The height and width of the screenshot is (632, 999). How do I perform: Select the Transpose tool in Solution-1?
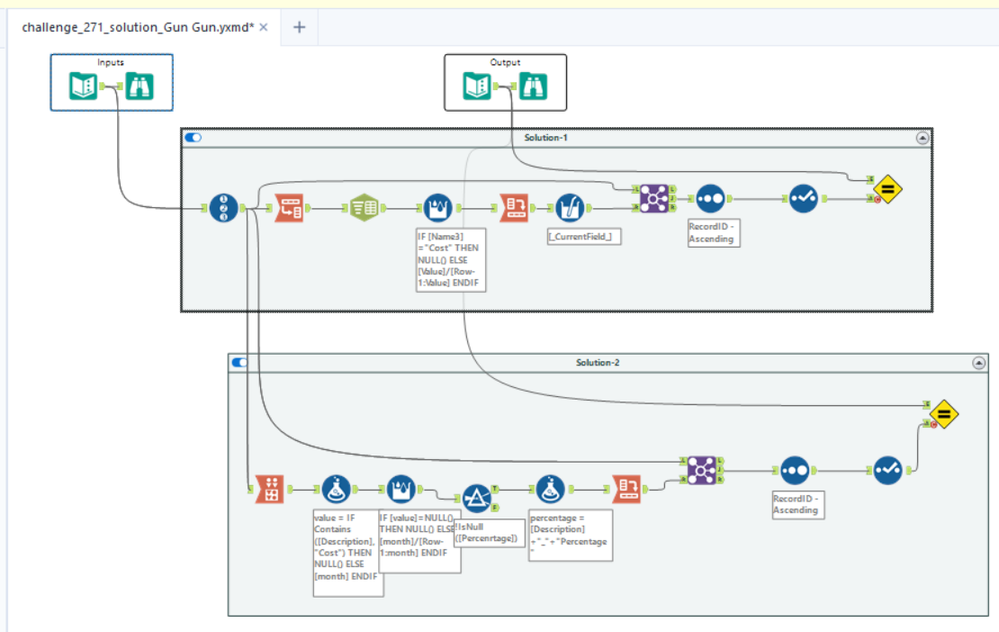pos(289,208)
